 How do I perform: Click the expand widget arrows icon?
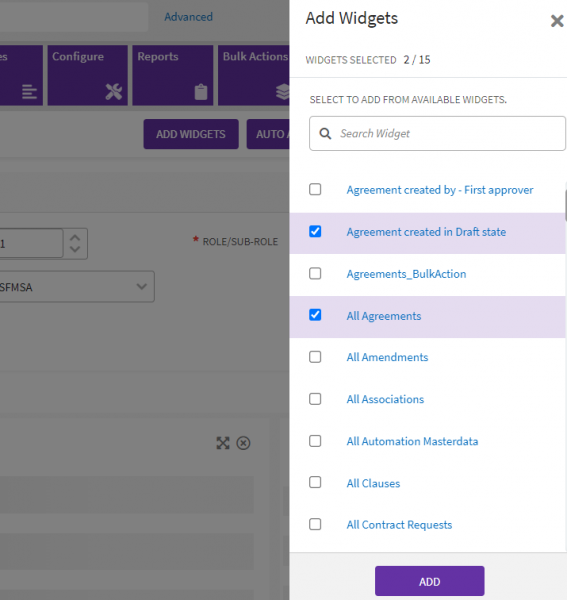coord(223,443)
